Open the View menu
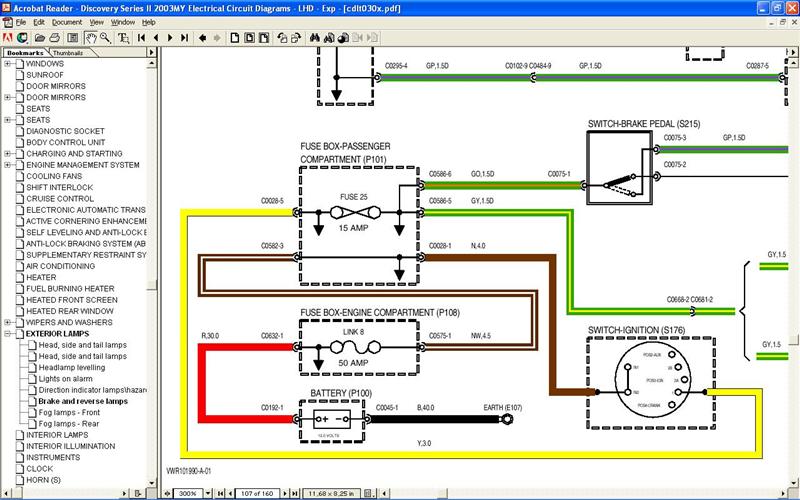 (x=96, y=22)
